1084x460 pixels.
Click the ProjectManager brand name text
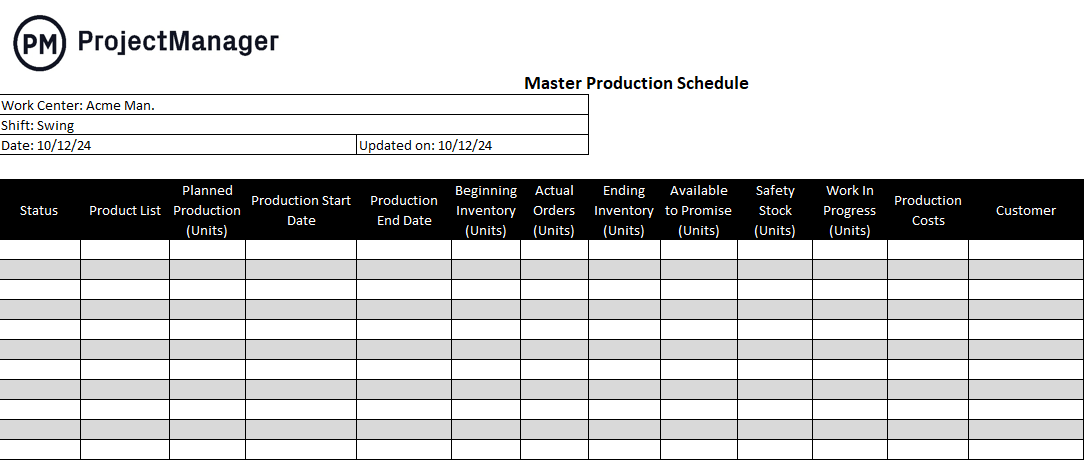tap(178, 42)
